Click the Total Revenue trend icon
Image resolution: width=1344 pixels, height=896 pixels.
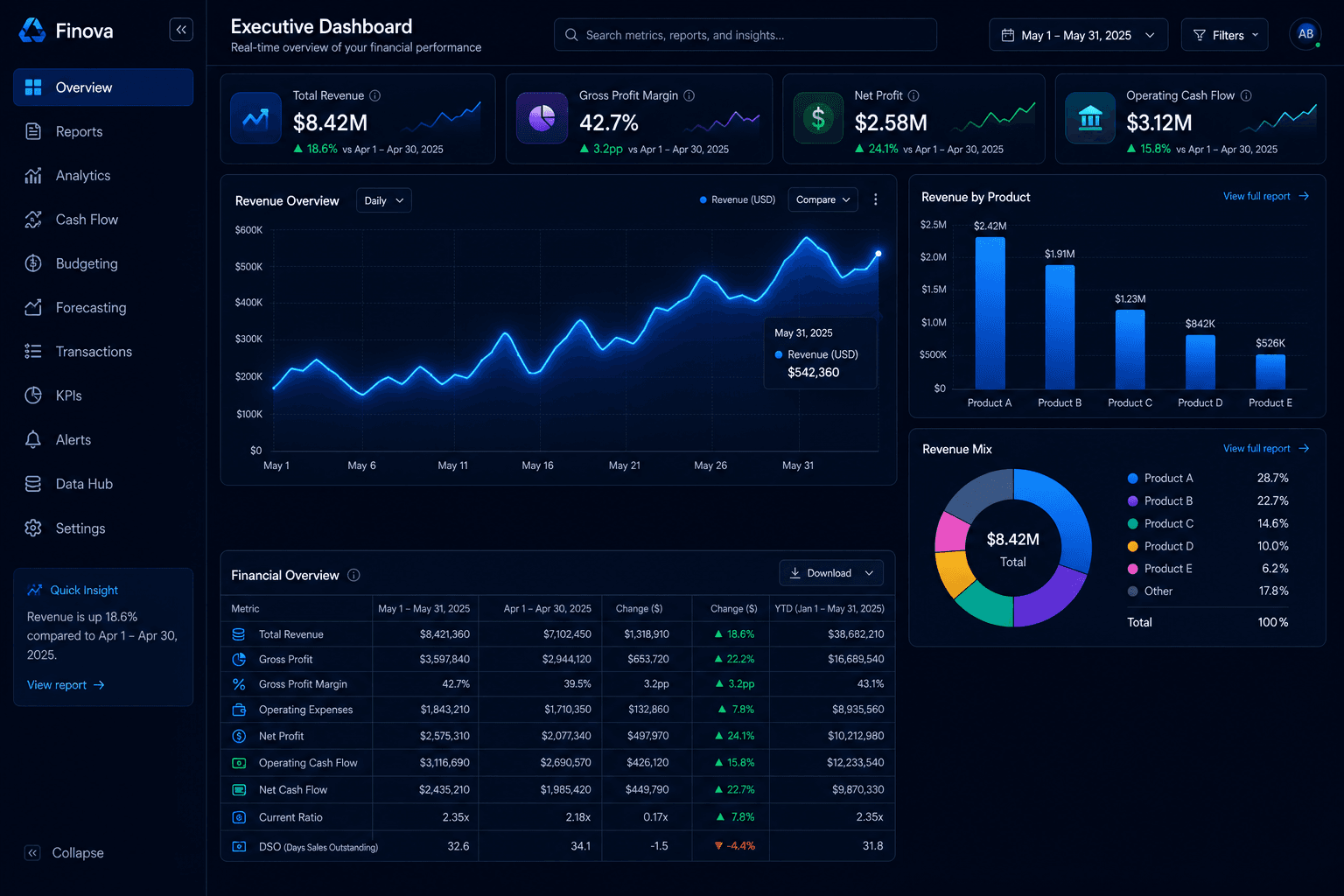255,118
